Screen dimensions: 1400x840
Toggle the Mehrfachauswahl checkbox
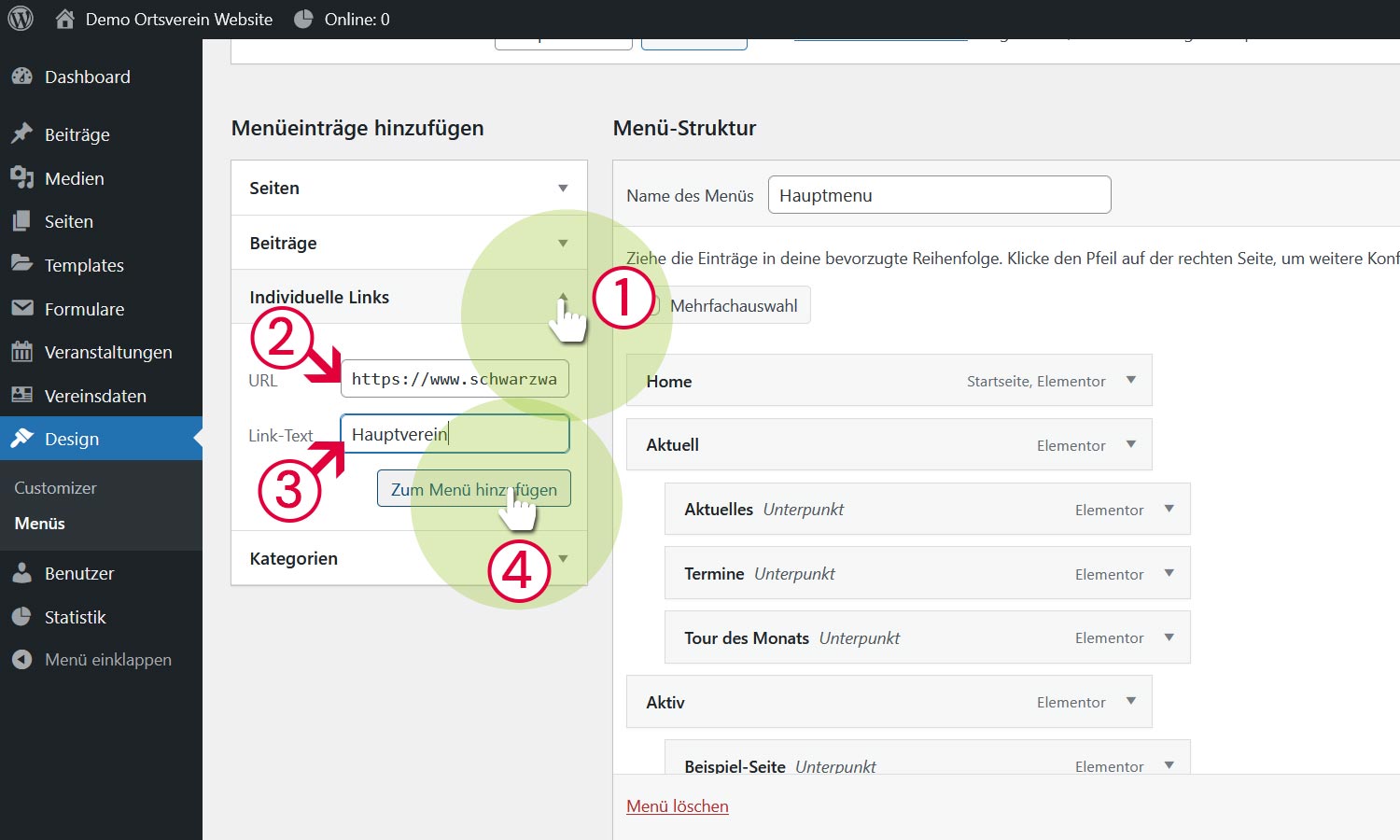pyautogui.click(x=651, y=305)
